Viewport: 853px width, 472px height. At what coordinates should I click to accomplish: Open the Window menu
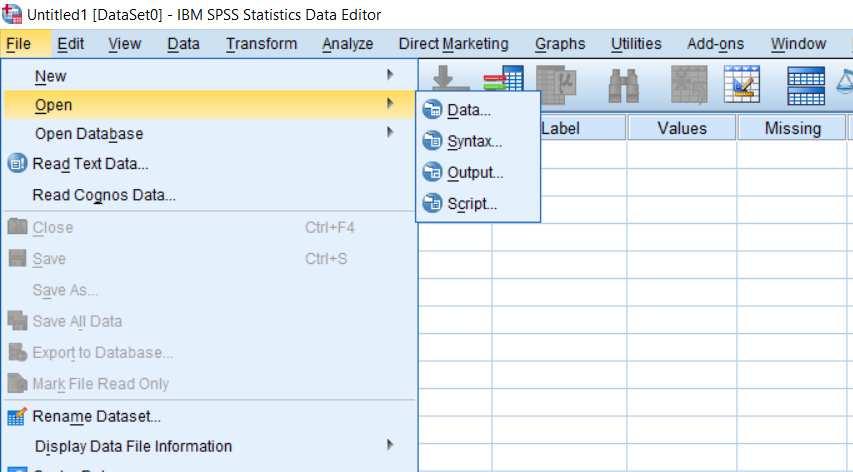[x=798, y=44]
